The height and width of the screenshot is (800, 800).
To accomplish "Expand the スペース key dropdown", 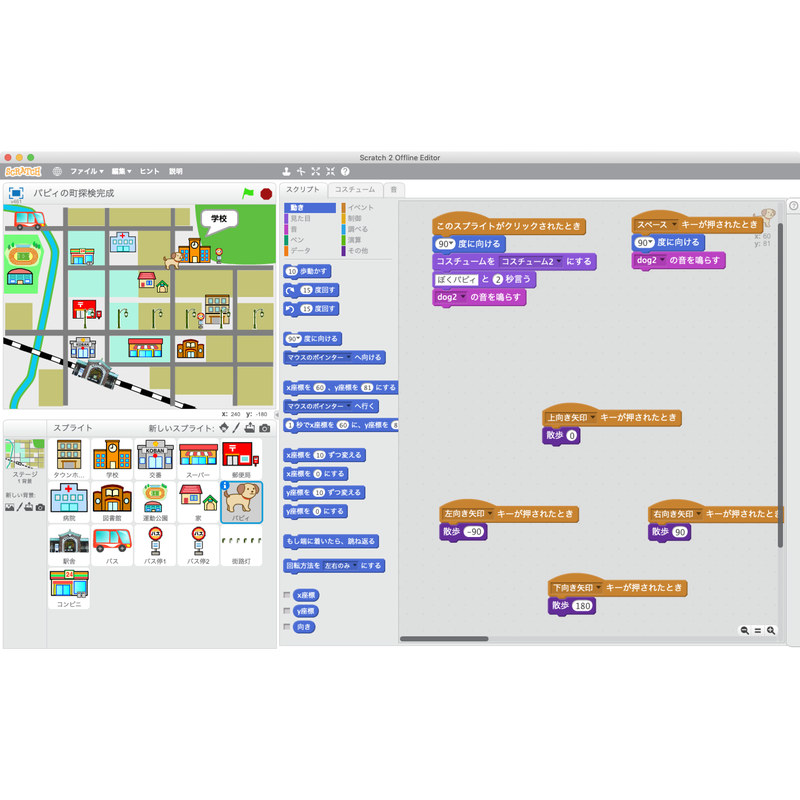I will [674, 225].
